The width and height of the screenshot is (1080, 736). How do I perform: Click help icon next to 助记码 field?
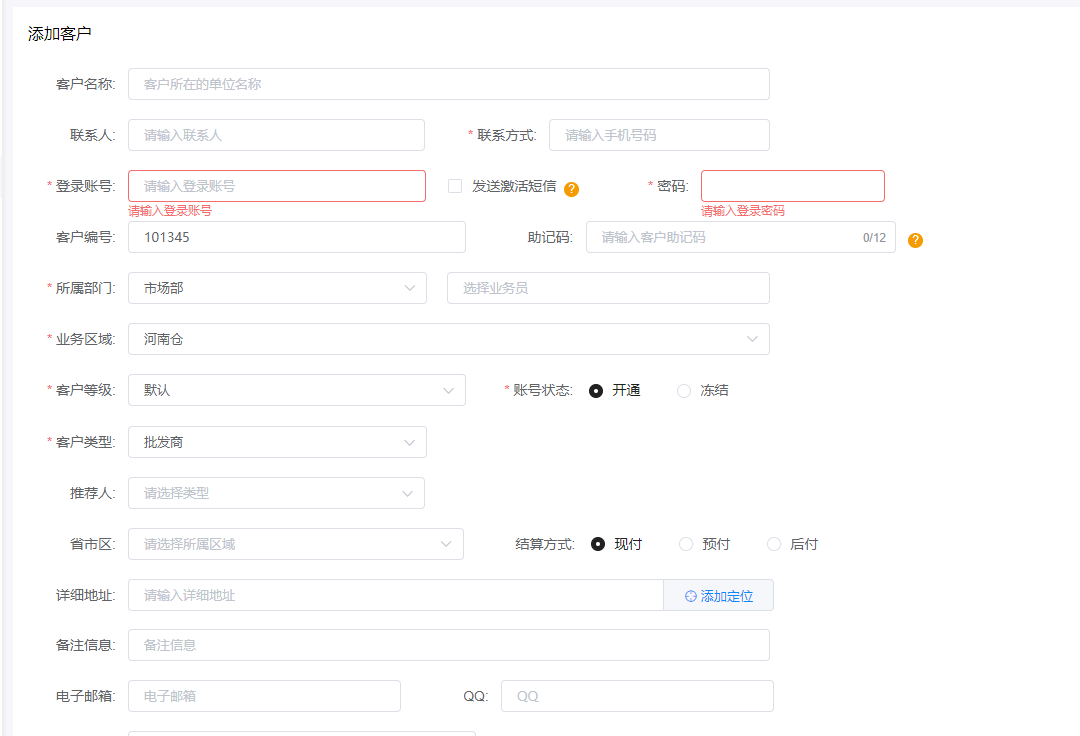tap(915, 240)
